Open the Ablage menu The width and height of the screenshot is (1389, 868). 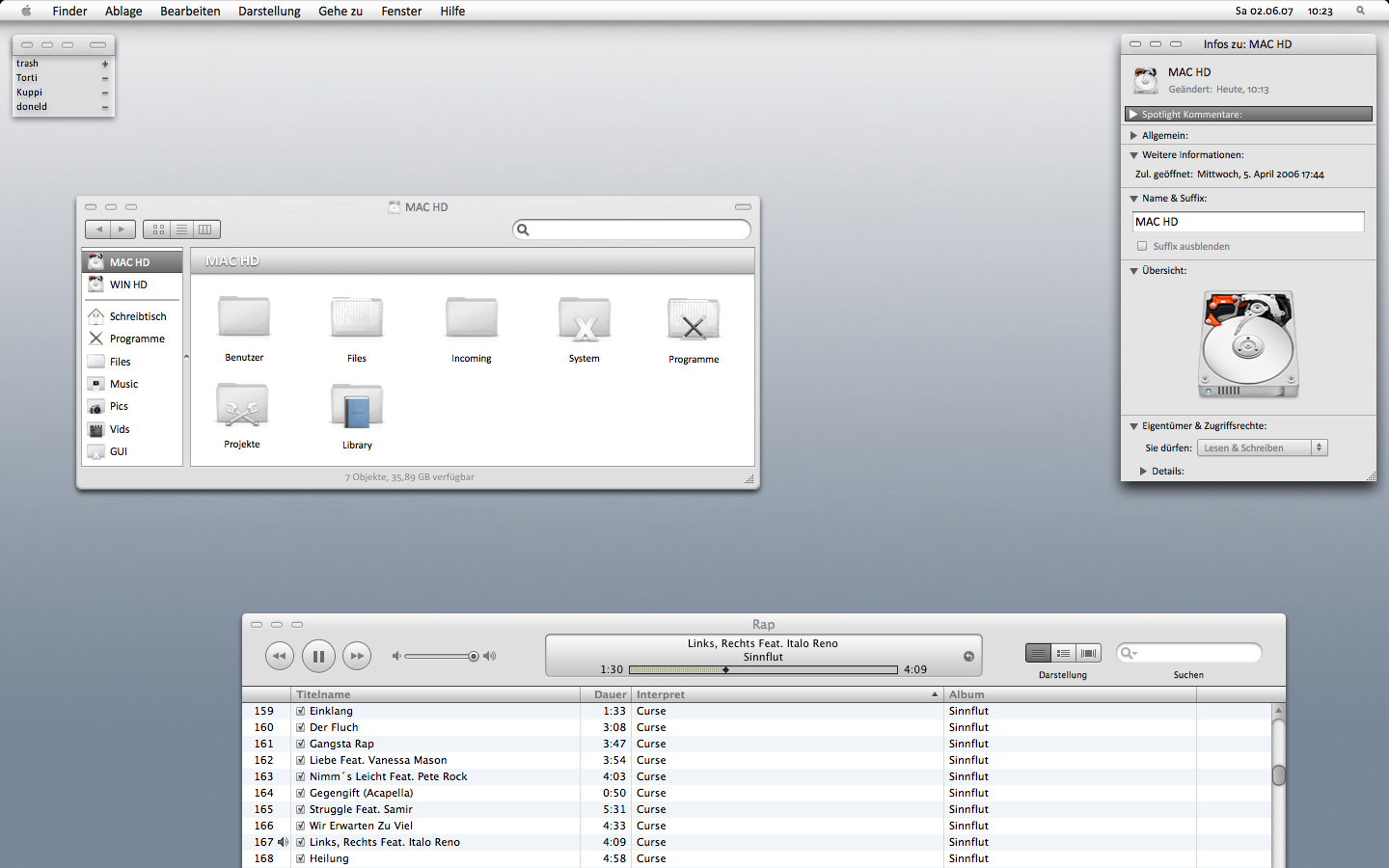[x=123, y=11]
